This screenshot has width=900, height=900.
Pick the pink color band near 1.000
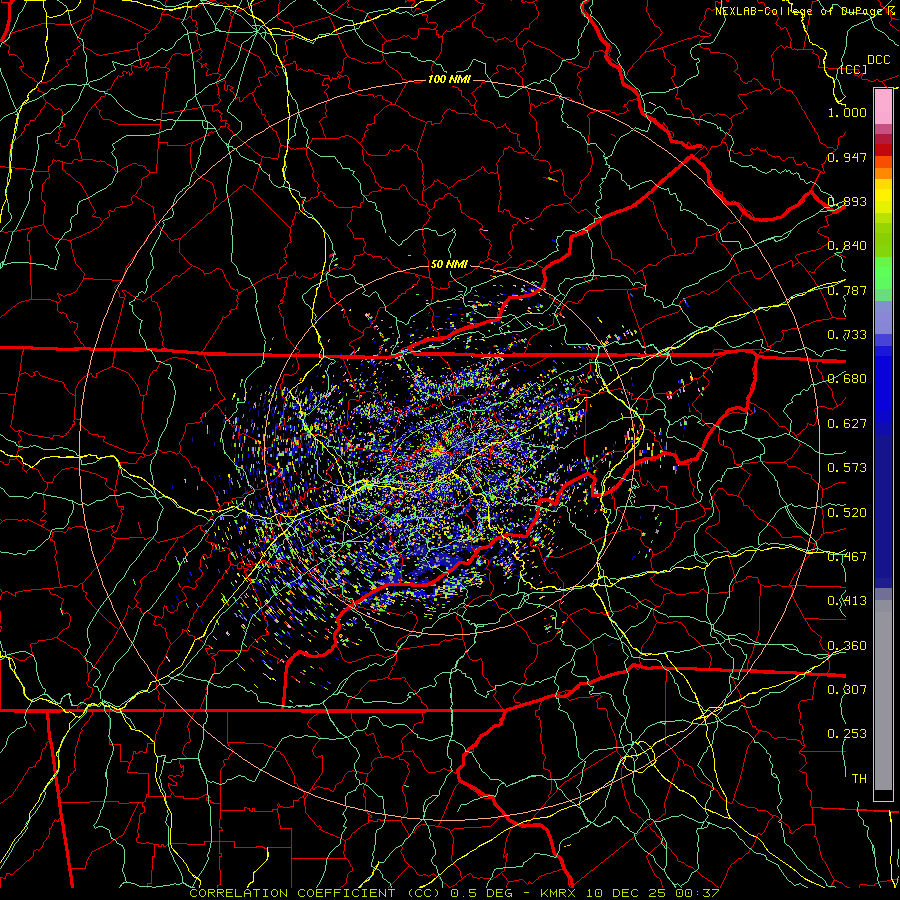(883, 107)
